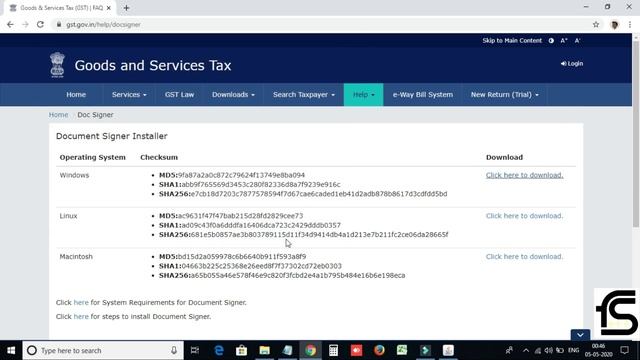Click the taskbar search box
The width and height of the screenshot is (640, 360).
103,350
